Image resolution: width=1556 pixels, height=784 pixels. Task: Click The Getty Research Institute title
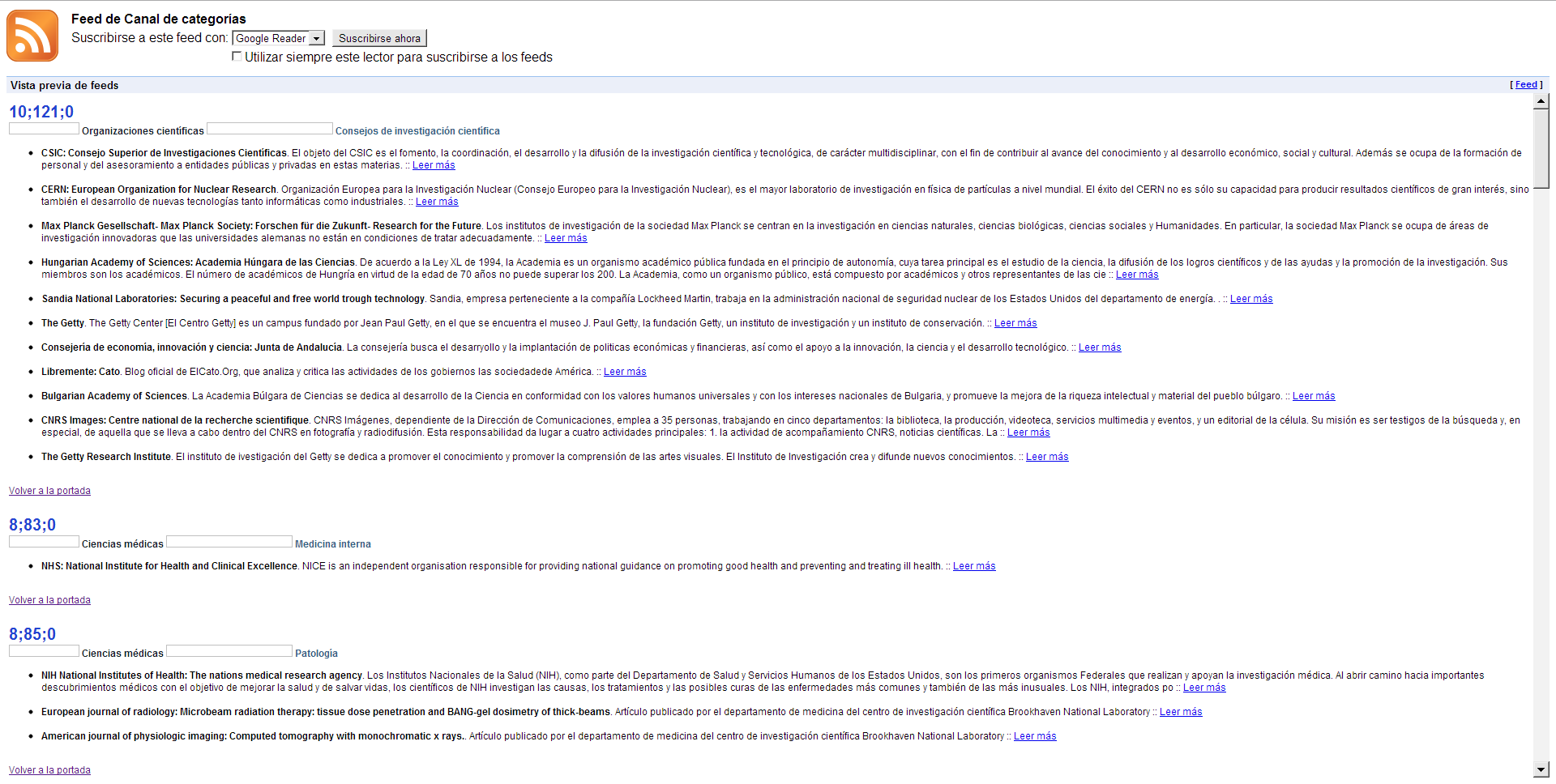tap(106, 457)
